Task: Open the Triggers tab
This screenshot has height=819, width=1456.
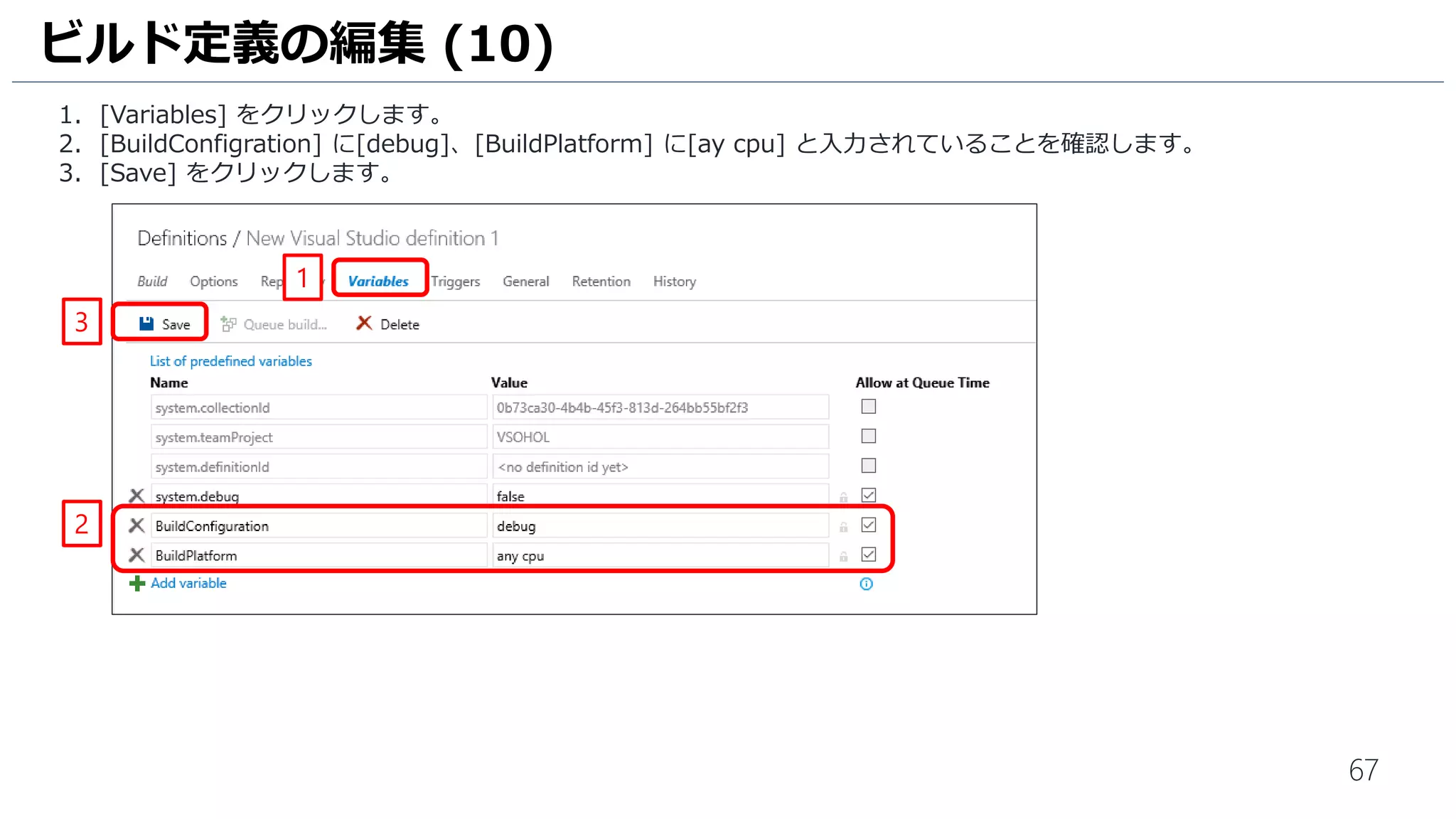Action: 455,282
